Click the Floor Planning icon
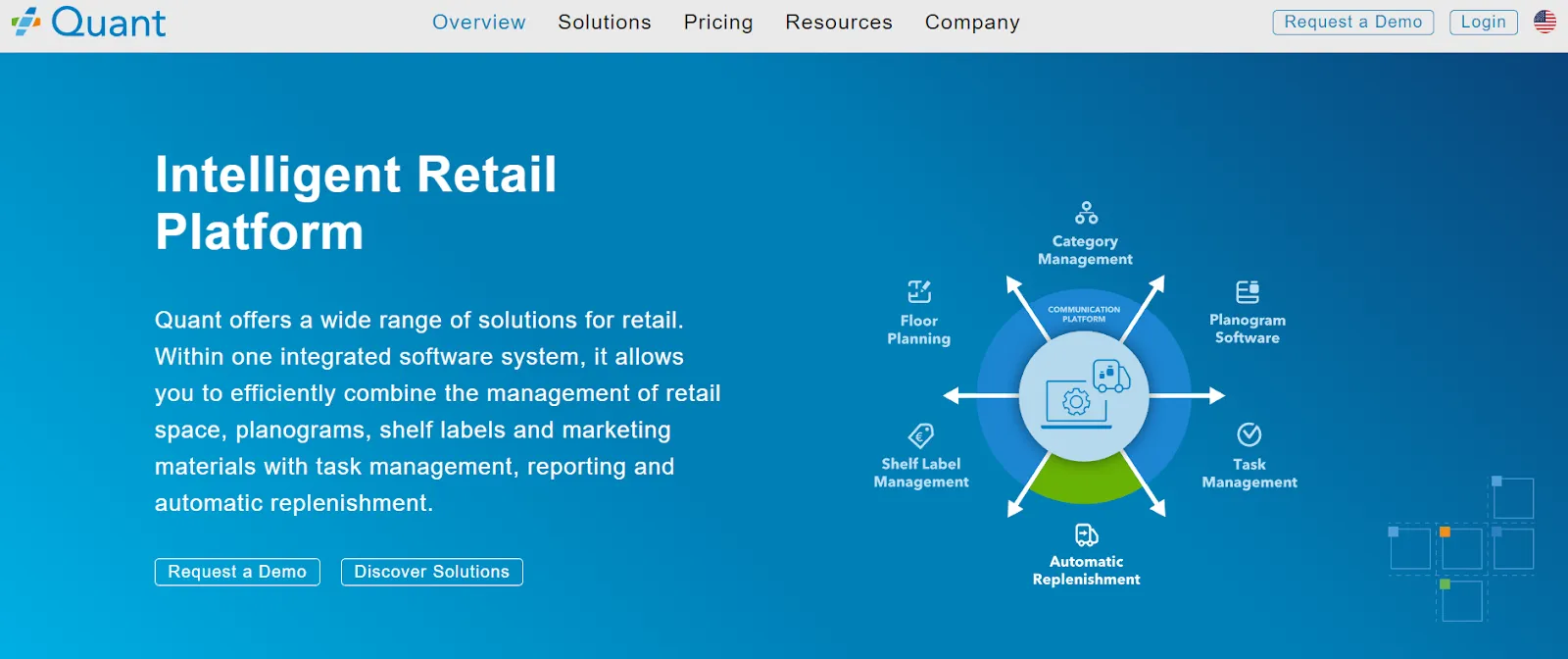The height and width of the screenshot is (659, 1568). point(919,291)
